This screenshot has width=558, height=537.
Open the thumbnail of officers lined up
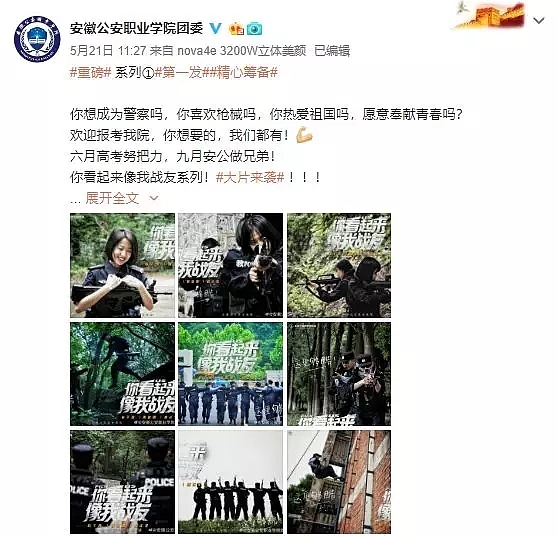coord(231,374)
